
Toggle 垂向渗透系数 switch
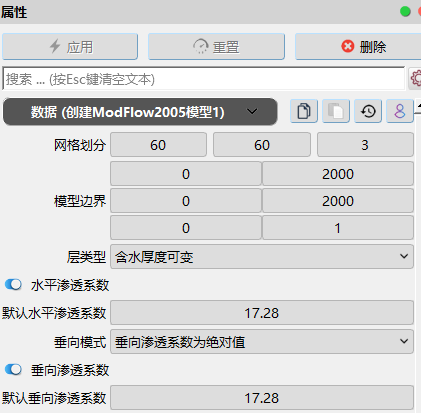click(13, 370)
